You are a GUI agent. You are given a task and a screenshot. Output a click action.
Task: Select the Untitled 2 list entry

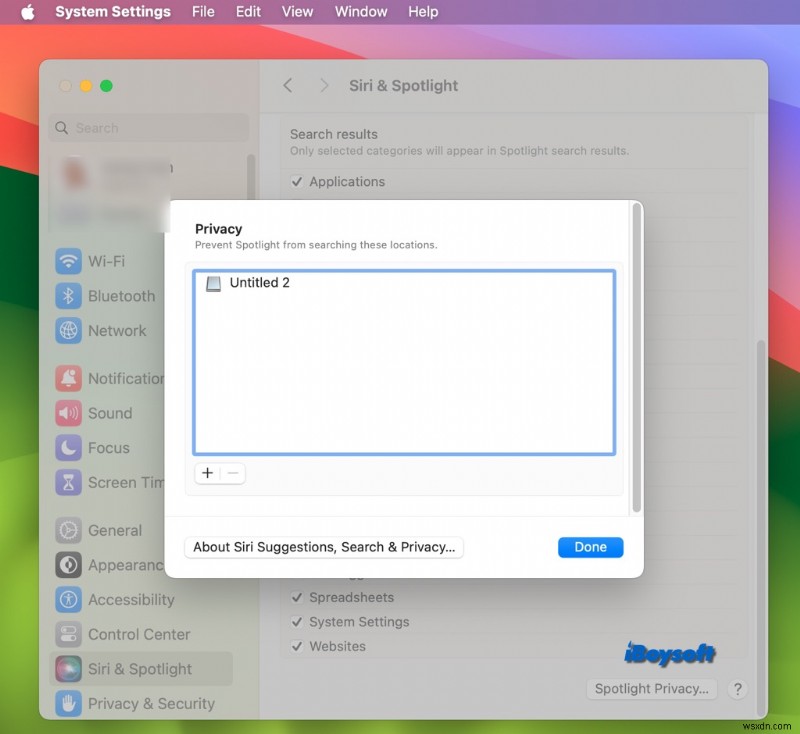point(404,283)
